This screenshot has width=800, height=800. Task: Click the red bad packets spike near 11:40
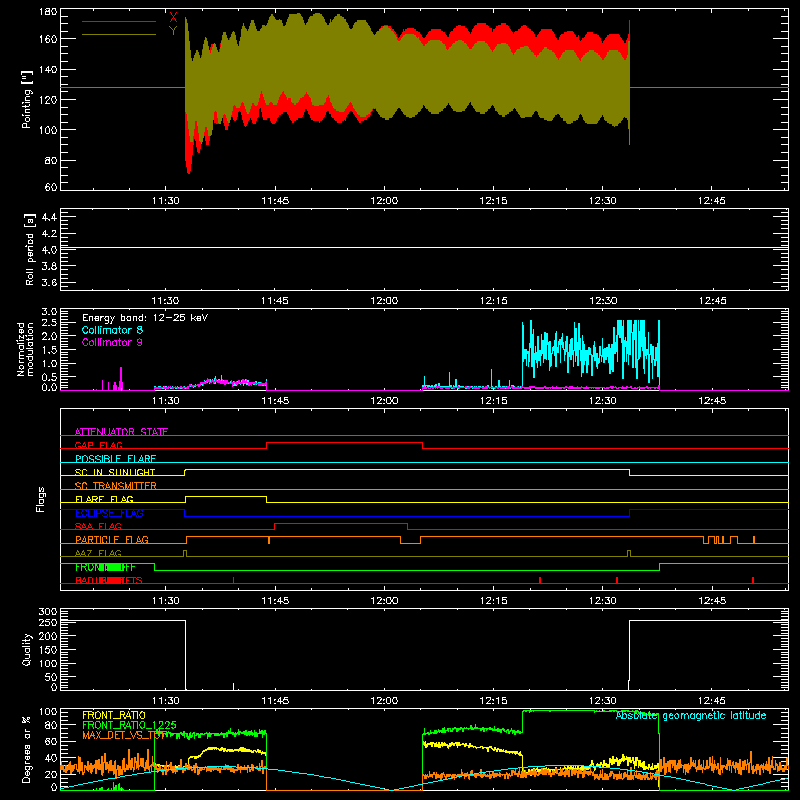234,580
